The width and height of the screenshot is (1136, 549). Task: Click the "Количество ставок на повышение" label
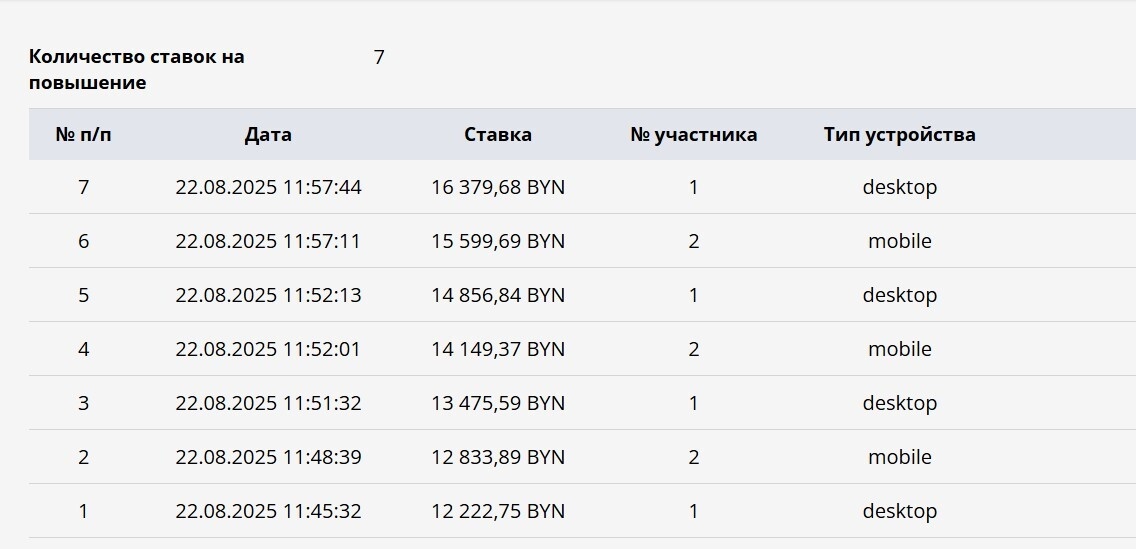[x=137, y=70]
